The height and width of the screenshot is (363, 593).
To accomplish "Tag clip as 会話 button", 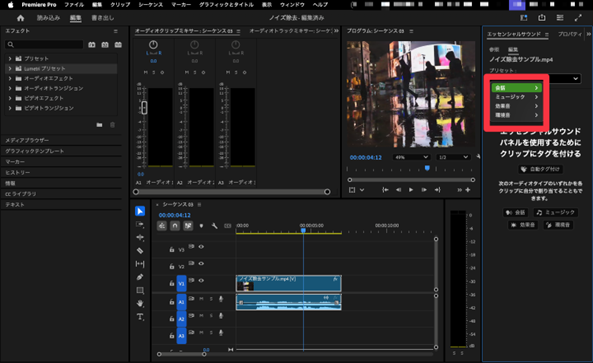I will point(515,213).
